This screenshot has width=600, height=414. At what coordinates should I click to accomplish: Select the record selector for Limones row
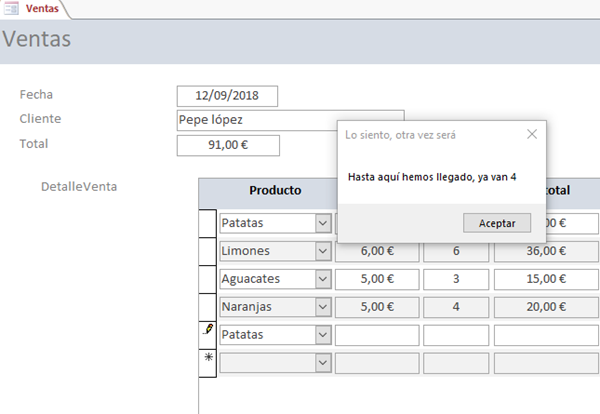click(x=208, y=251)
